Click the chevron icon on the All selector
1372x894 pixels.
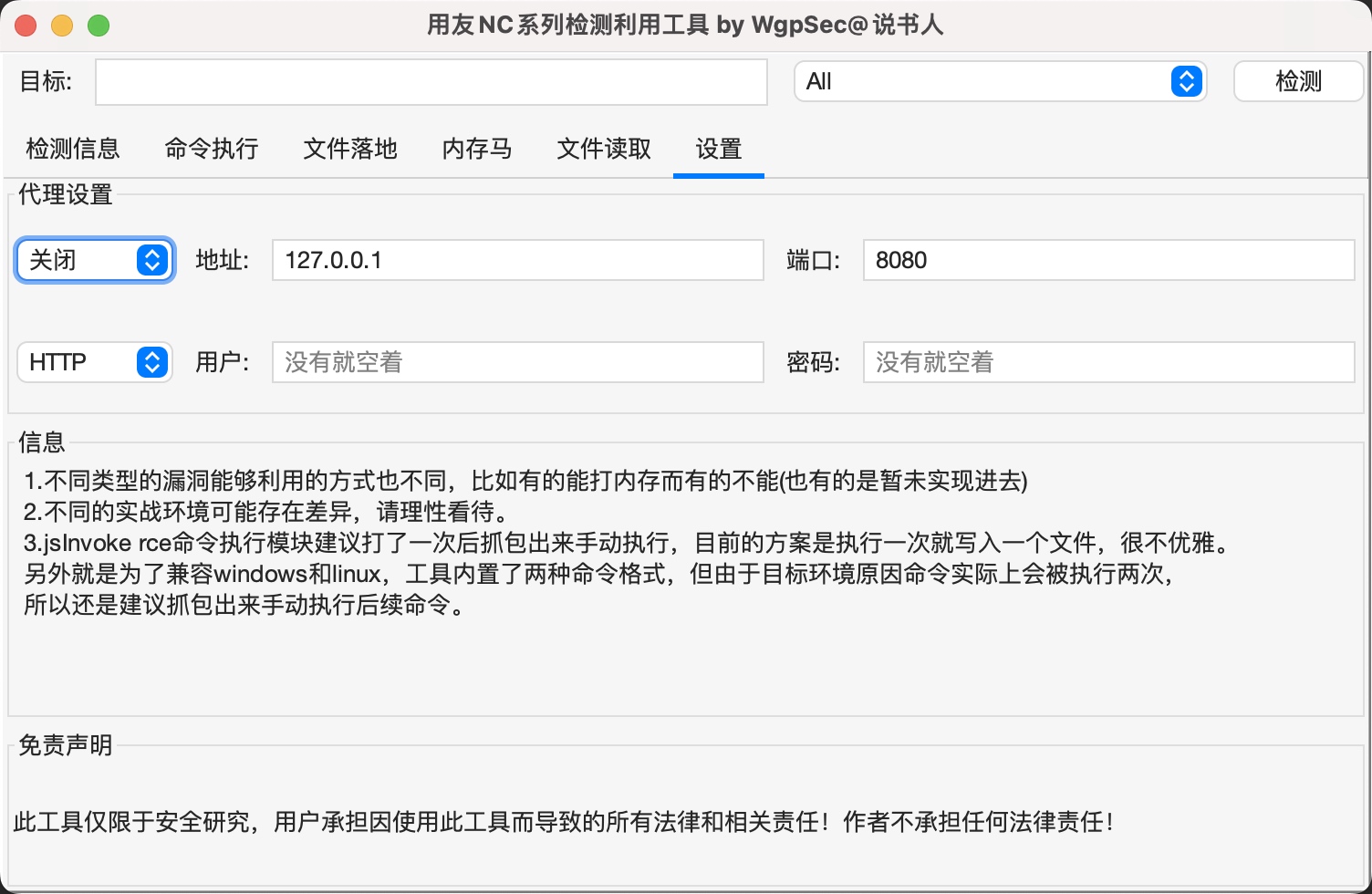click(1187, 81)
